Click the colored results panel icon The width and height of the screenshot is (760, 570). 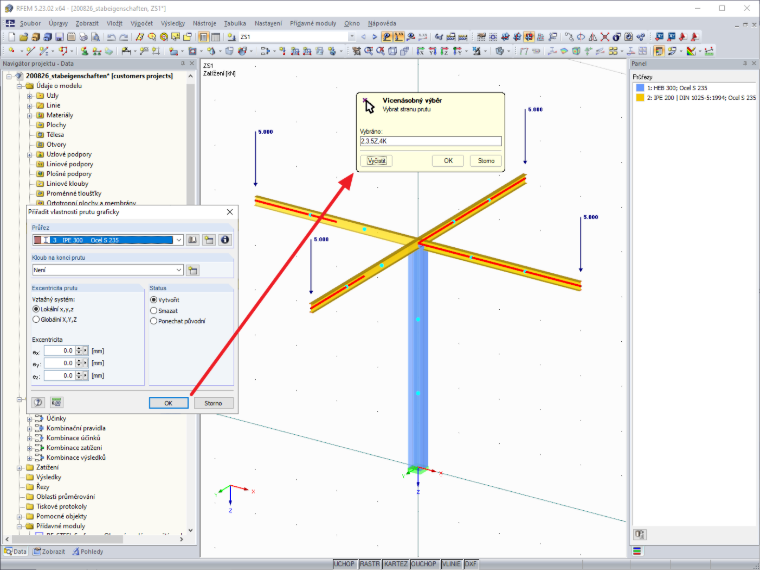(659, 51)
